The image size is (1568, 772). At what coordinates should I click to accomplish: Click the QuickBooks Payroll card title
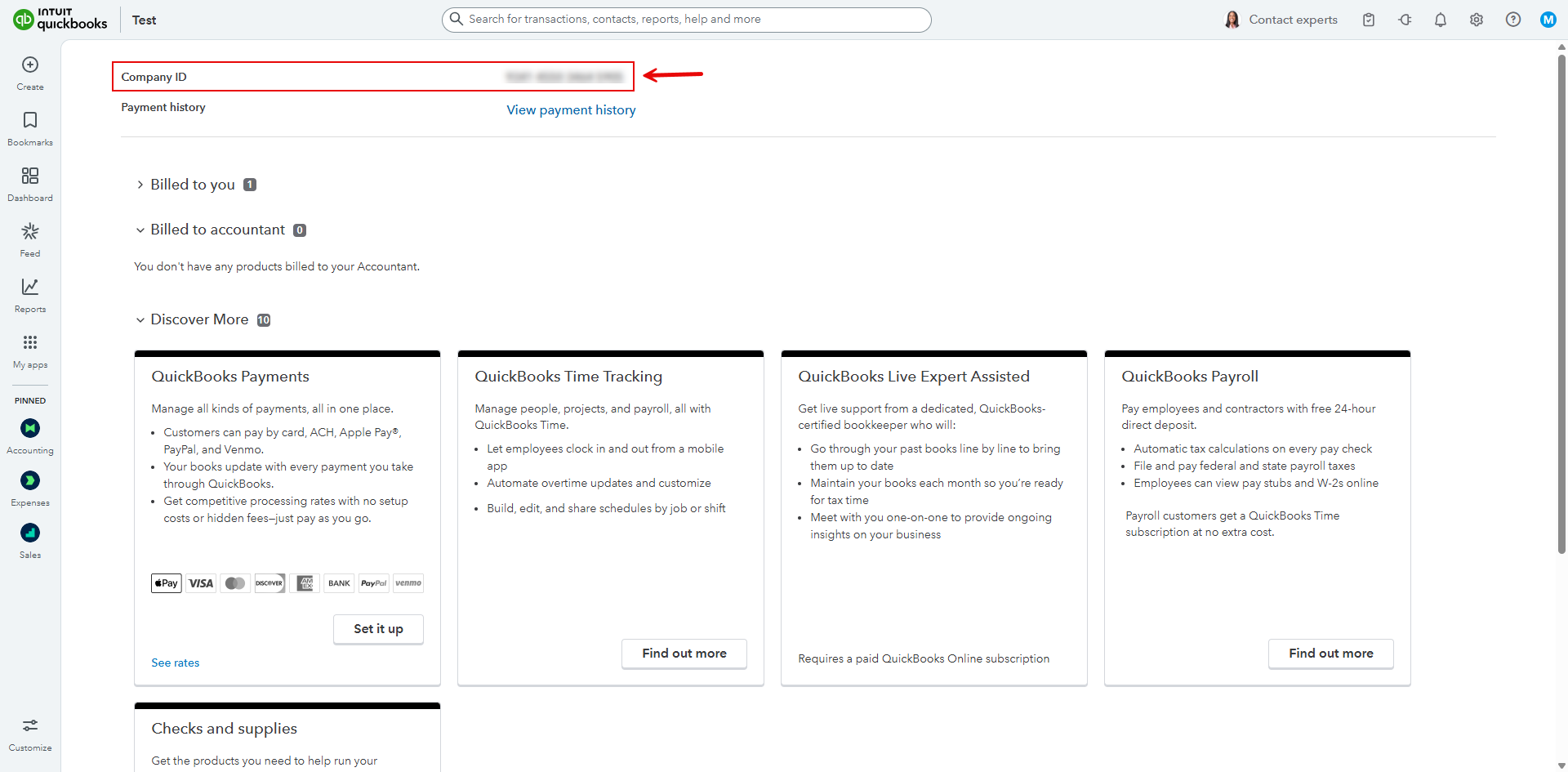pyautogui.click(x=1190, y=376)
